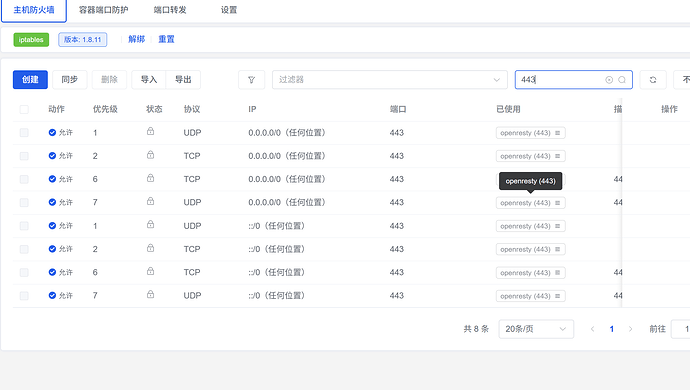
Task: Expand openresty (443) tag in UDP ::/0 priority 1 row
Action: [530, 226]
